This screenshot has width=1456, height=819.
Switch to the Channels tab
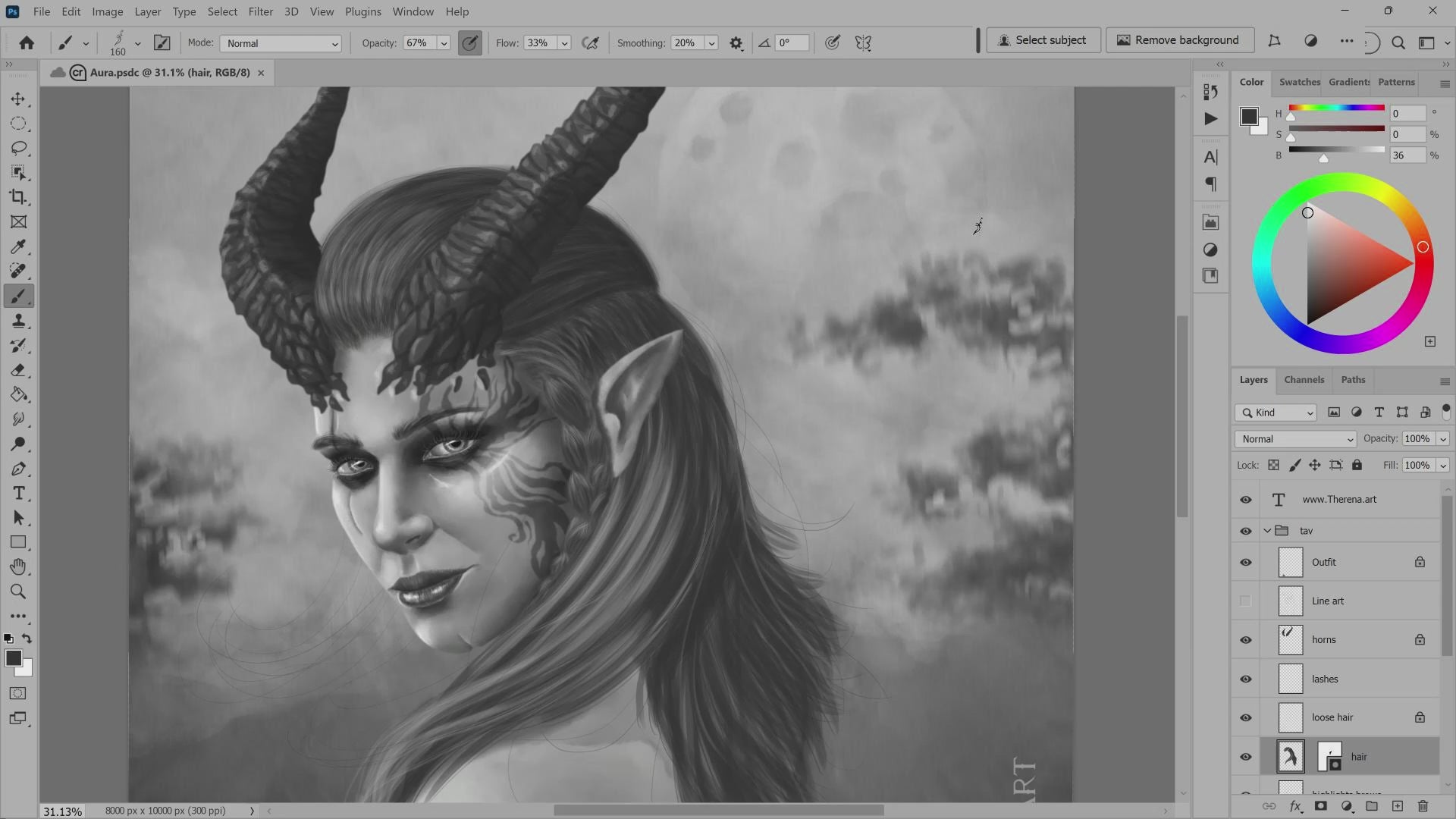(x=1304, y=380)
